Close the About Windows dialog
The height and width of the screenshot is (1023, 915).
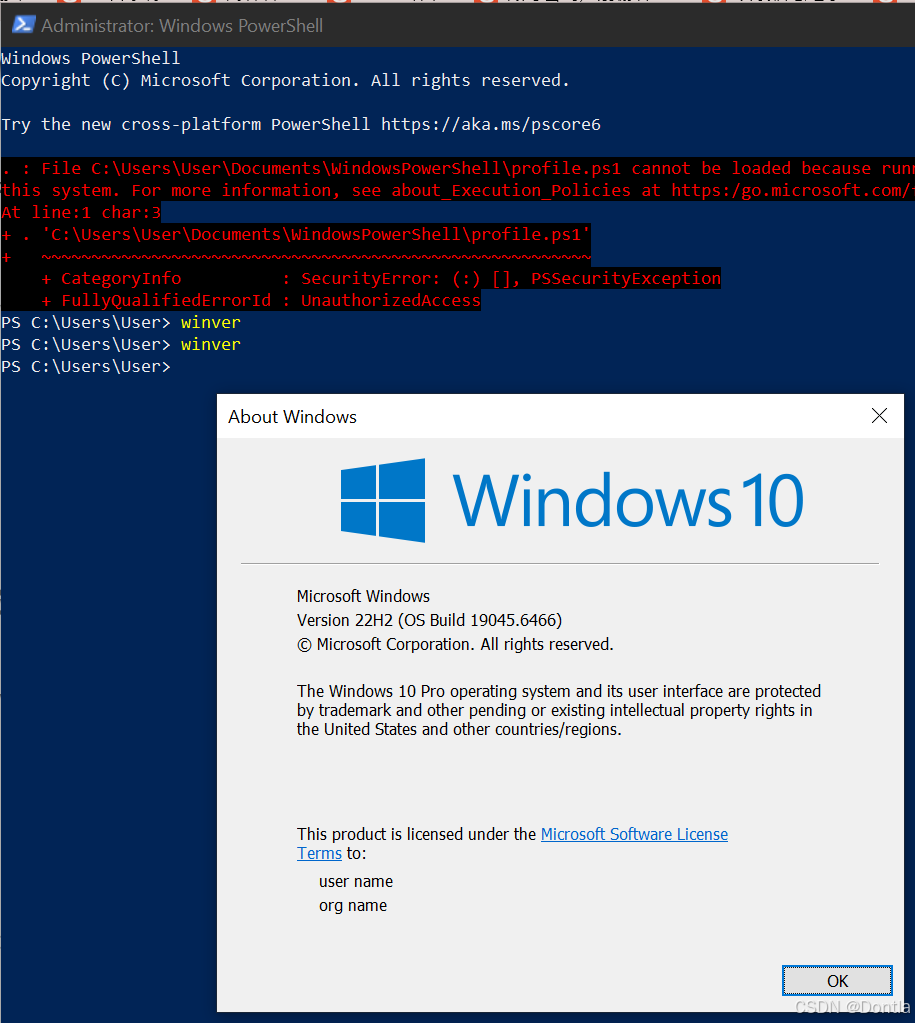(x=879, y=416)
